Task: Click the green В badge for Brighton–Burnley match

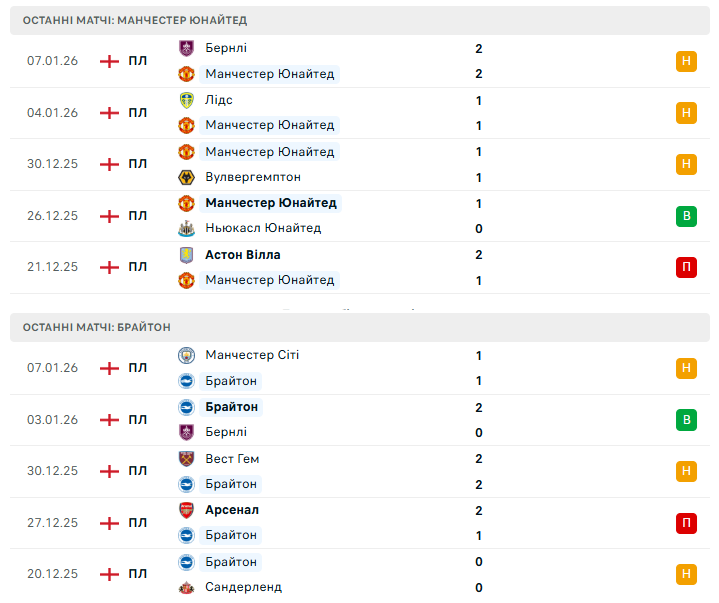Action: (x=686, y=420)
